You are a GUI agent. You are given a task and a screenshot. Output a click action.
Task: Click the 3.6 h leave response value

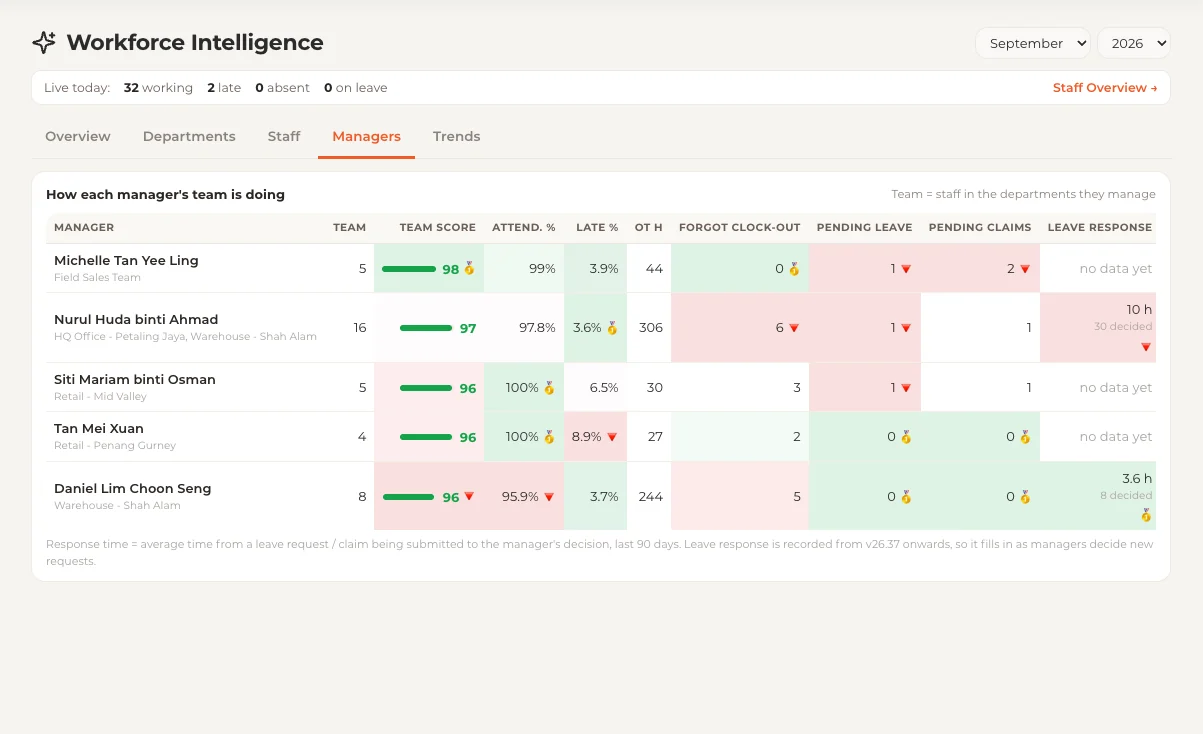(x=1137, y=479)
